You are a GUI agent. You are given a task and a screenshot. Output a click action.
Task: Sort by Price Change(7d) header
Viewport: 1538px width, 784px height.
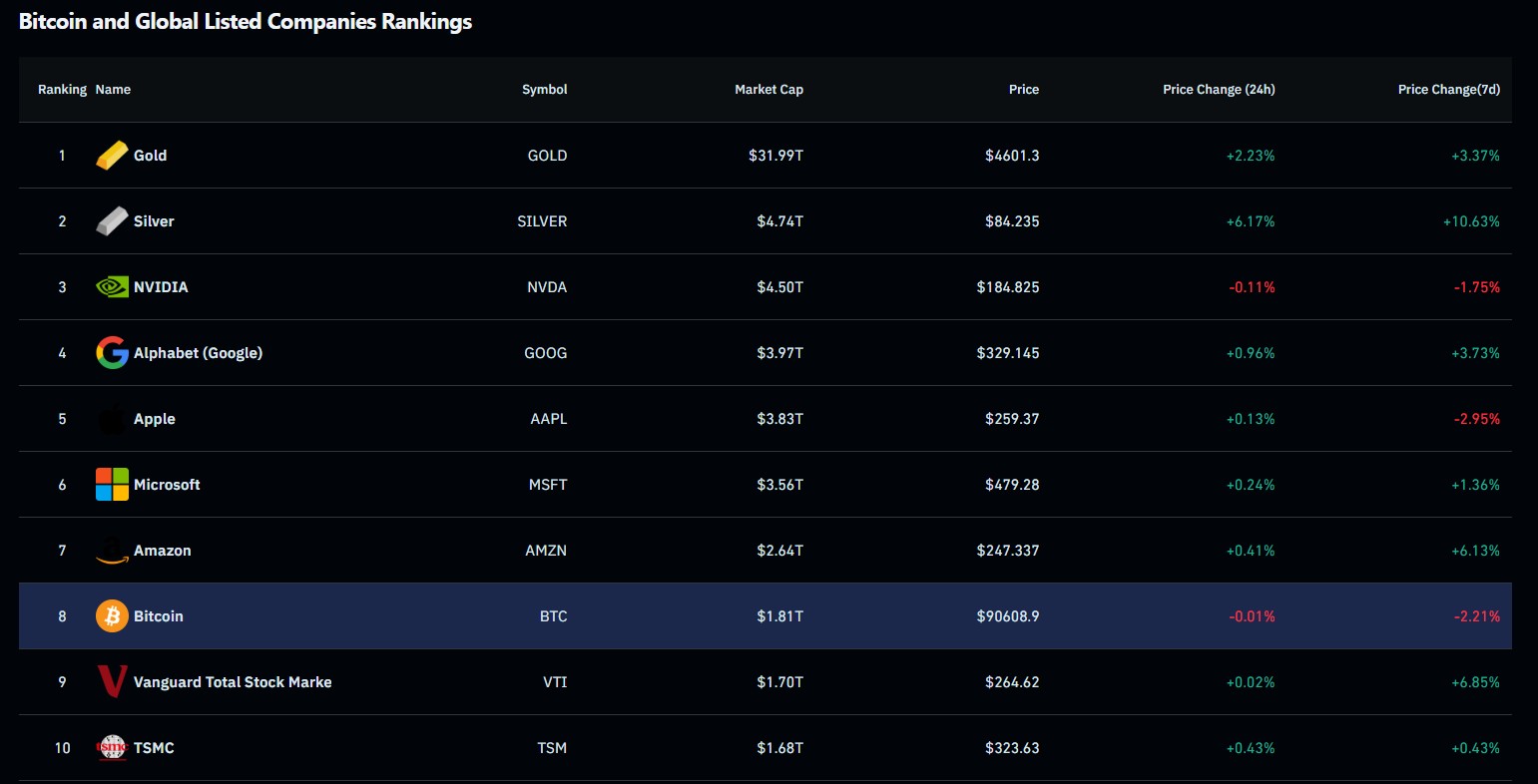[x=1448, y=90]
